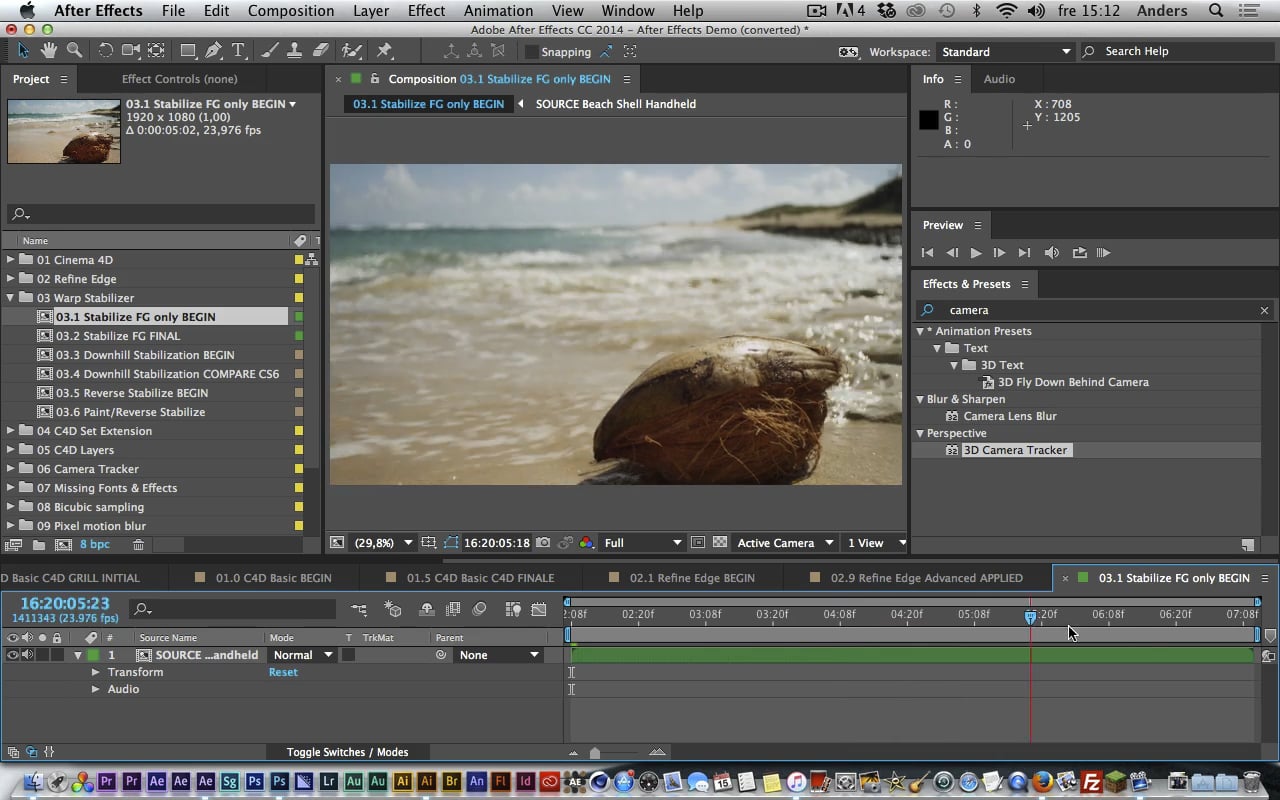Select the Rotation tool
The width and height of the screenshot is (1280, 800).
pyautogui.click(x=105, y=51)
